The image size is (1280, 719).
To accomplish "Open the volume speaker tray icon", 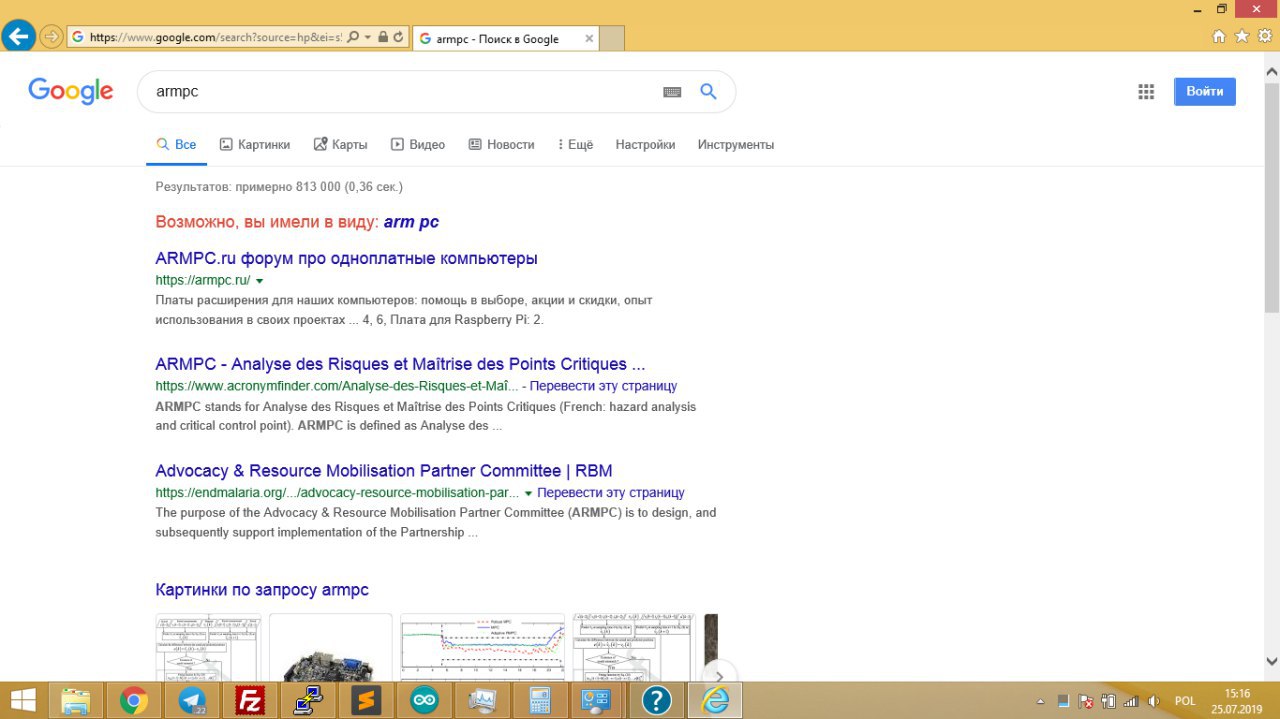I will point(1154,701).
